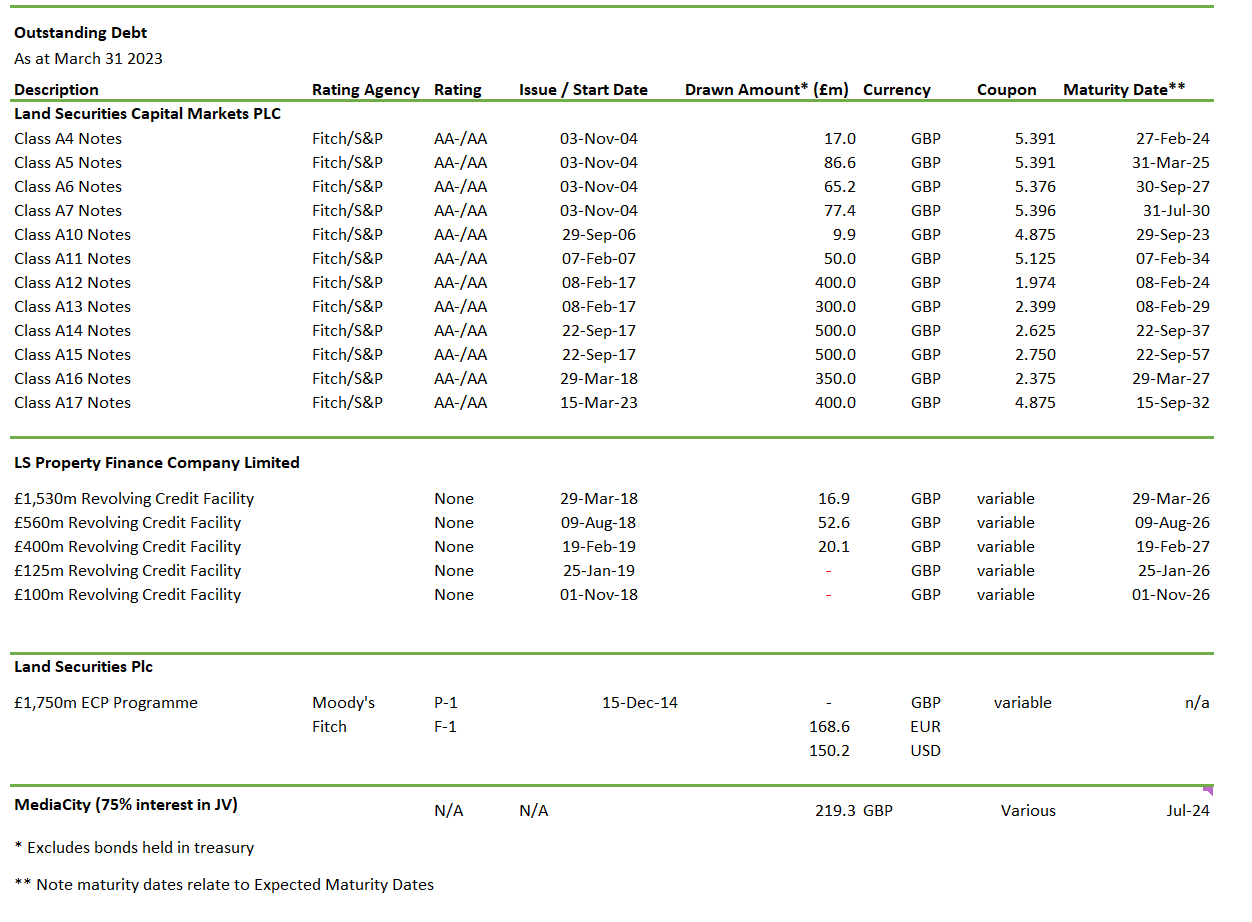This screenshot has width=1252, height=922.
Task: Select the Class A12 Notes row label
Action: coord(72,282)
